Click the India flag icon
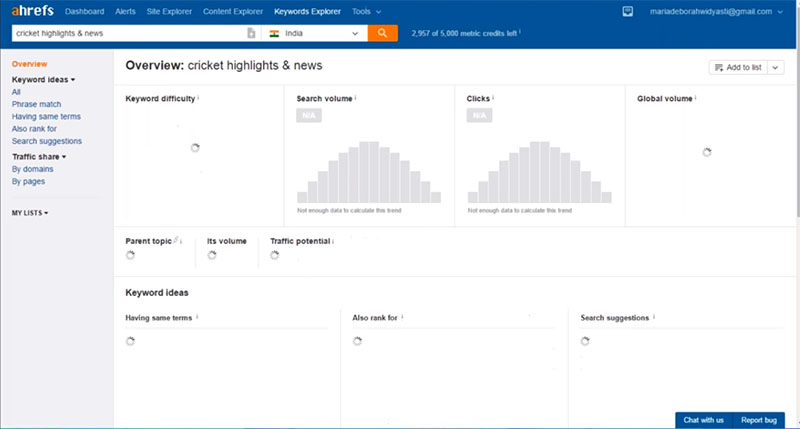 [274, 33]
